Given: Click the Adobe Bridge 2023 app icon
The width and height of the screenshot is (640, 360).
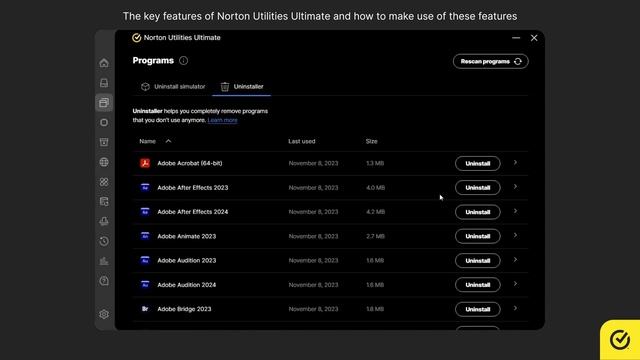Looking at the screenshot, I should click(145, 309).
